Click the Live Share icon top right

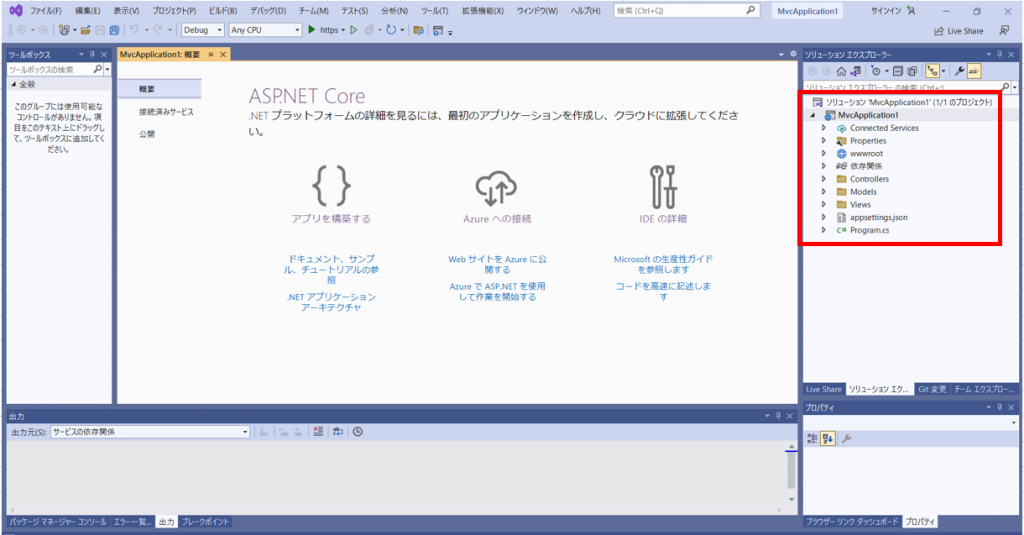[x=939, y=31]
